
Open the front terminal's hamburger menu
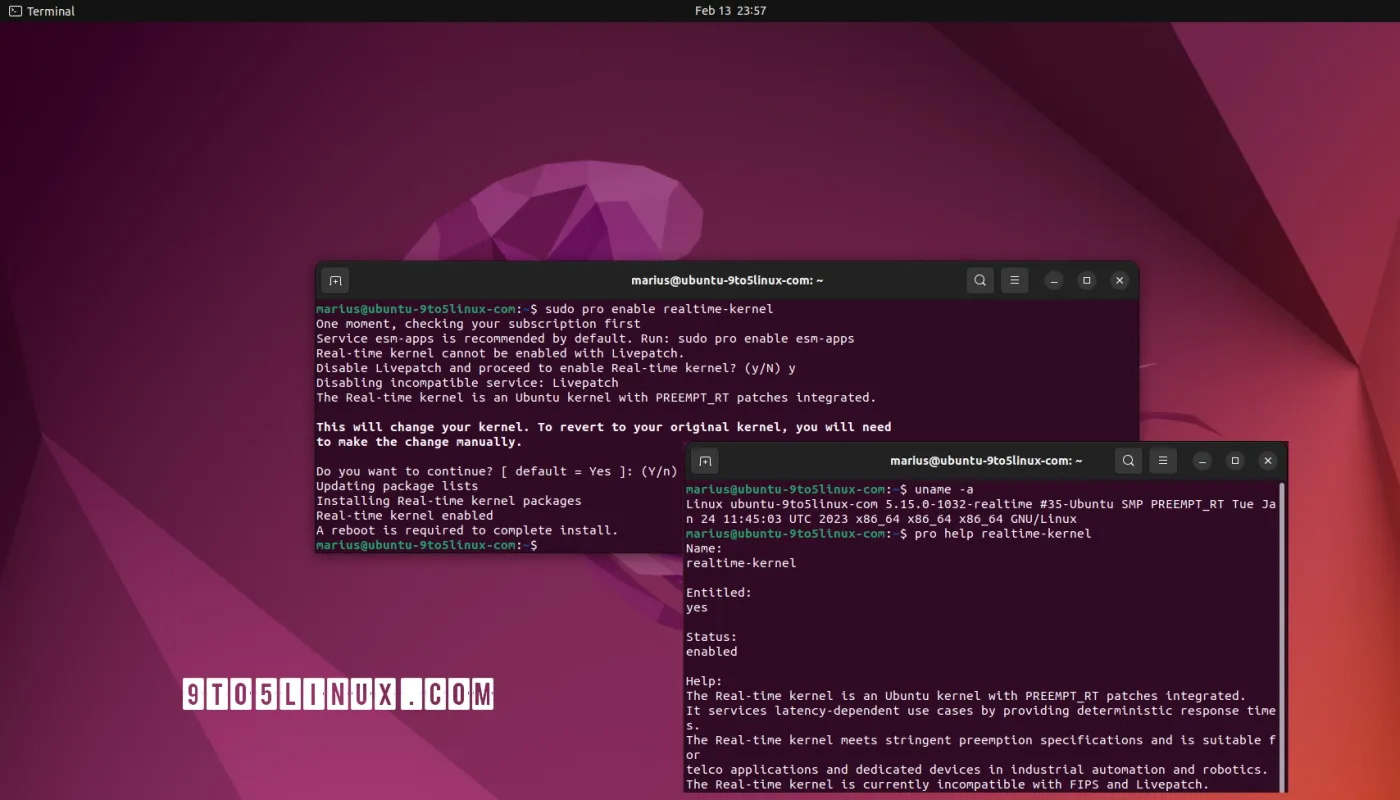click(1162, 461)
